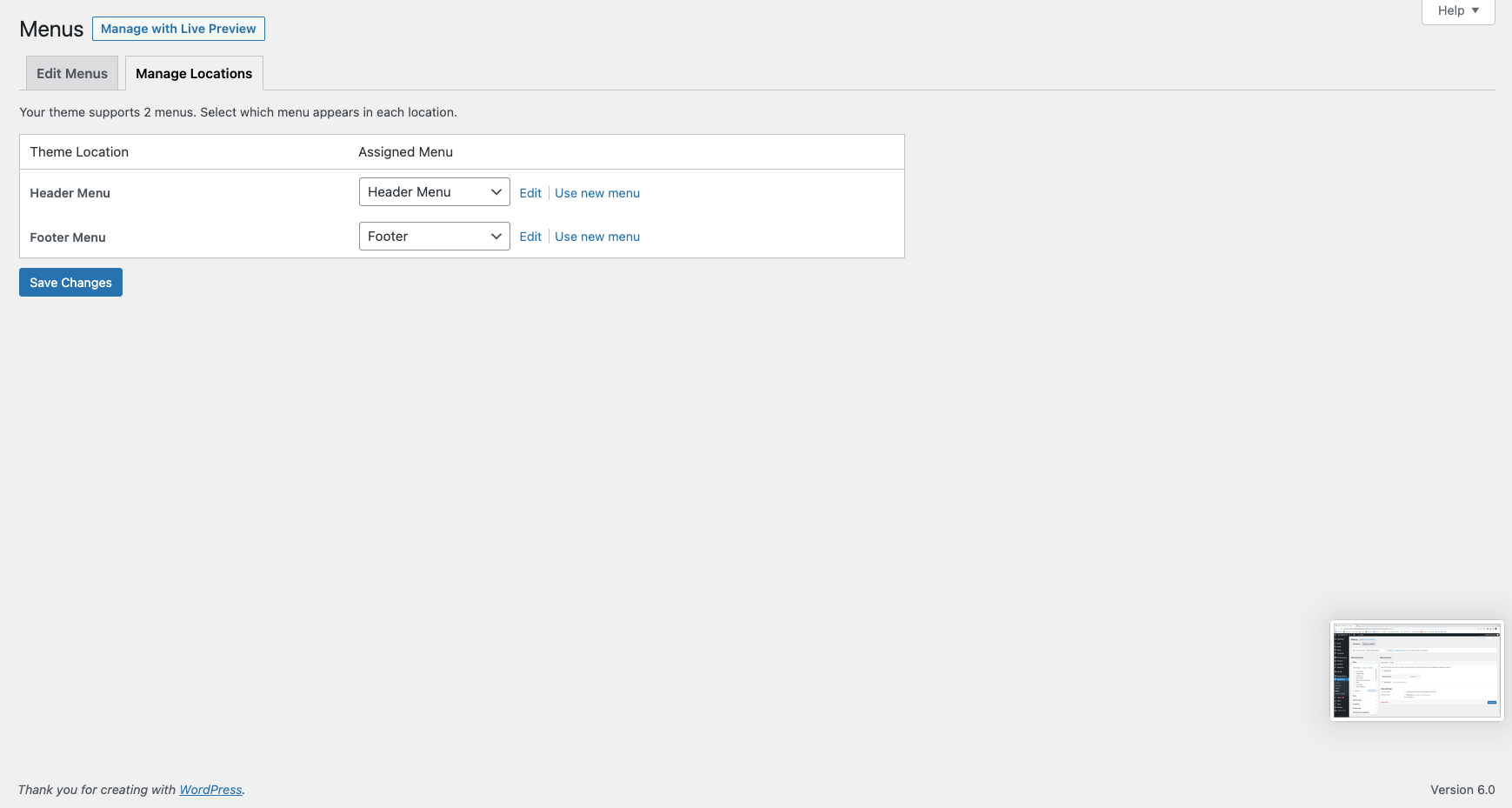Click the Header Menu location label
1512x808 pixels.
tap(70, 193)
